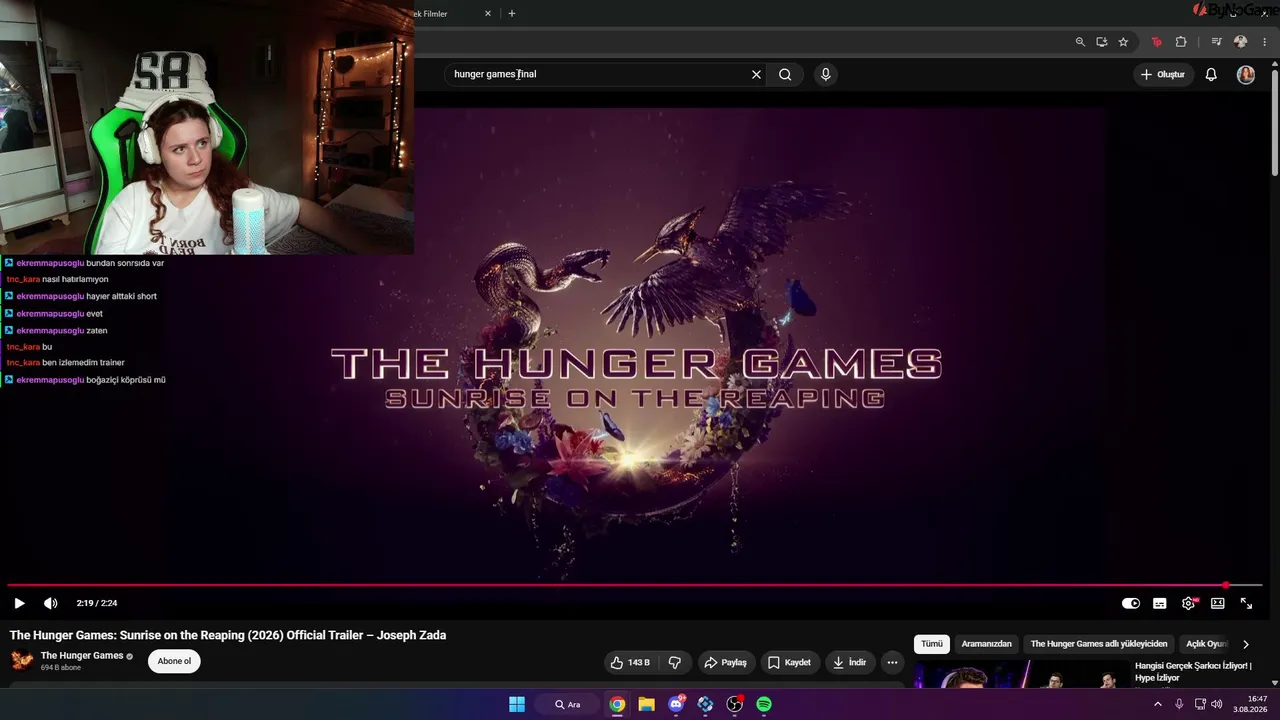Screen dimensions: 1280x720
Task: Open the 'Hangisi Gerçek Şarkıcı İzliyor' video title
Action: click(1193, 671)
